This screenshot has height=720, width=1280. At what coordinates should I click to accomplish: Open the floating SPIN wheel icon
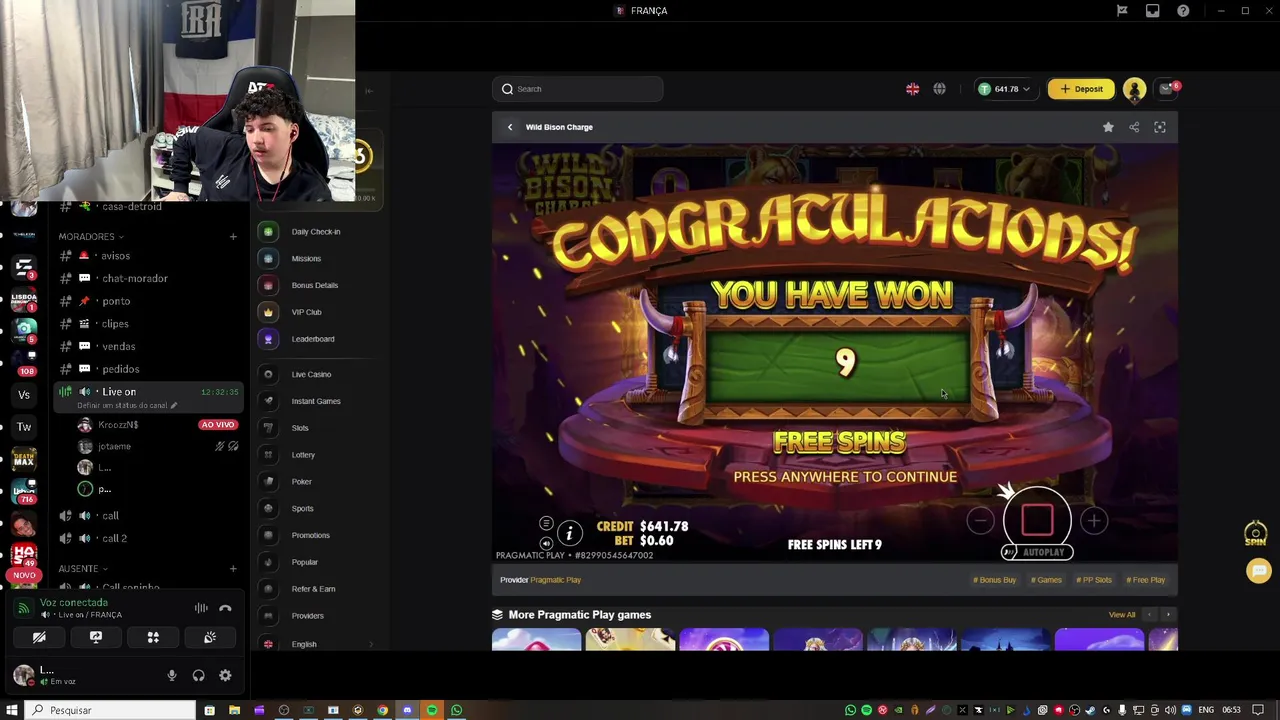click(x=1256, y=533)
